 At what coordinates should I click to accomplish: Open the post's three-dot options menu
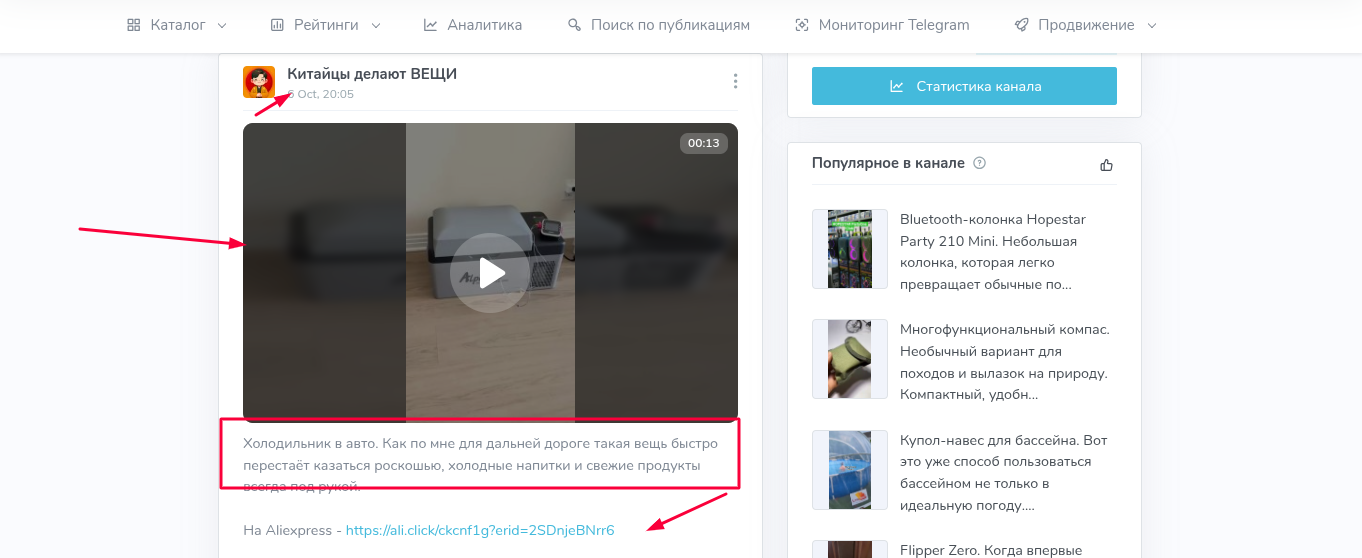point(735,81)
